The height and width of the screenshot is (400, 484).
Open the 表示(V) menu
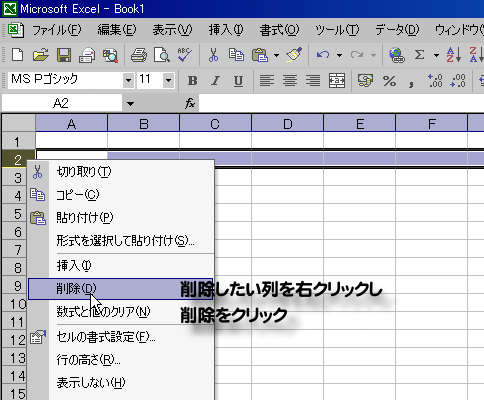click(x=173, y=30)
